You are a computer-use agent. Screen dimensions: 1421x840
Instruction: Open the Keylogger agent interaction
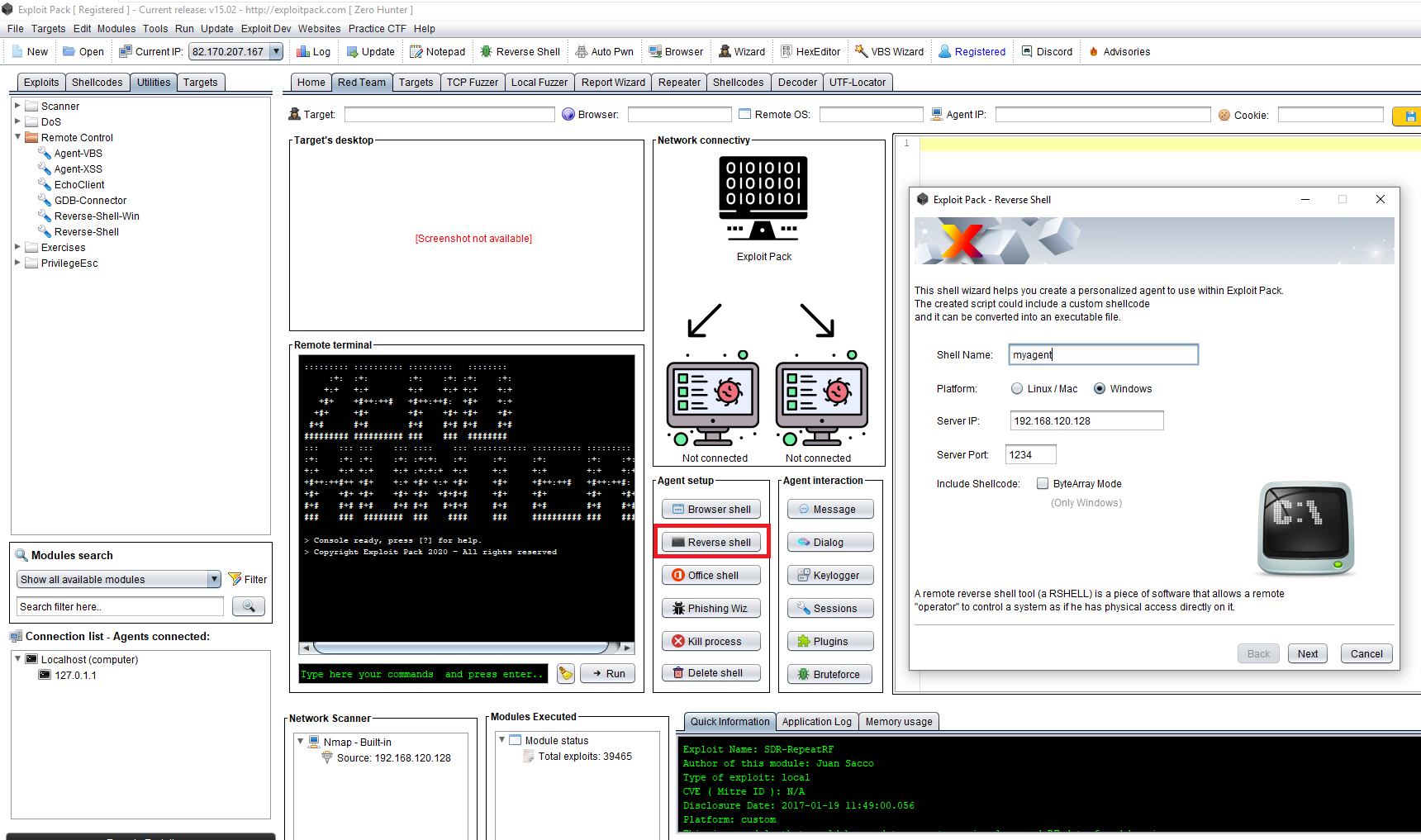[x=829, y=576]
